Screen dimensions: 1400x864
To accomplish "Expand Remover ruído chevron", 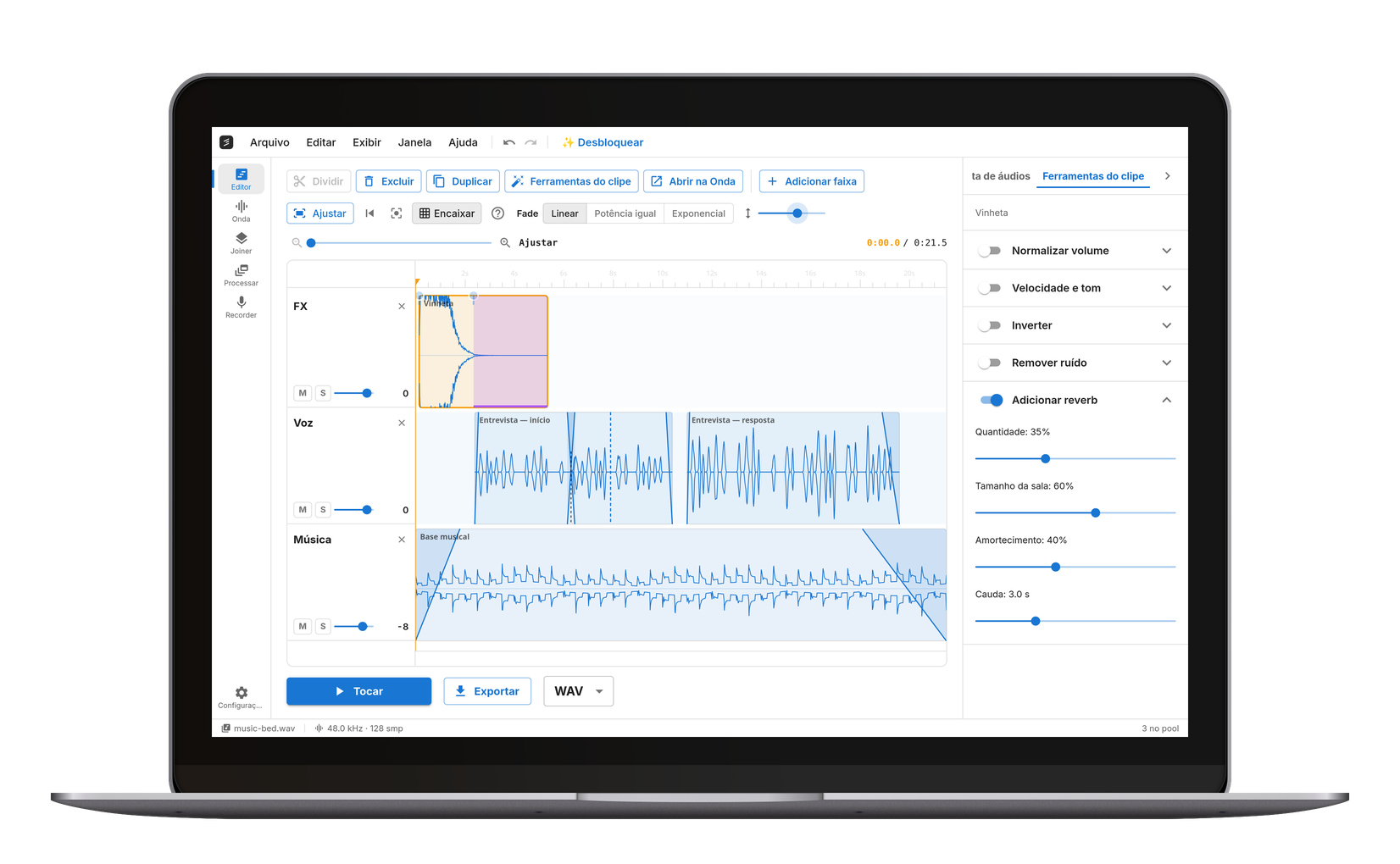I will pos(1167,363).
